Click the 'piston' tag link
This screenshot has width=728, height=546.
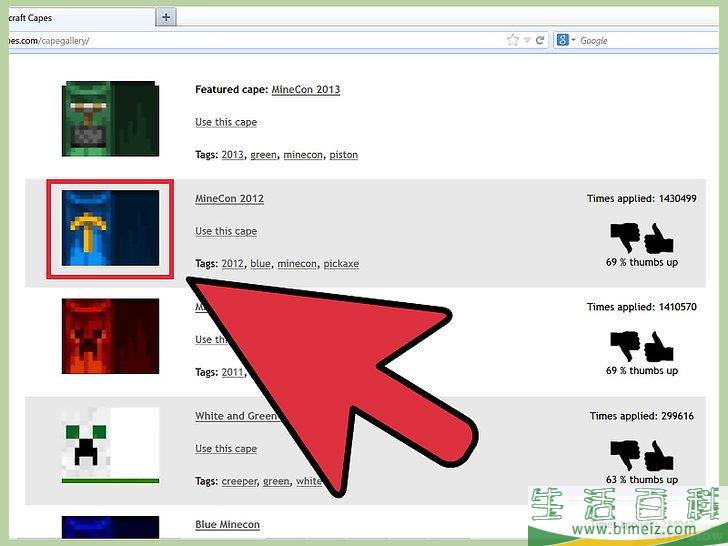[343, 155]
